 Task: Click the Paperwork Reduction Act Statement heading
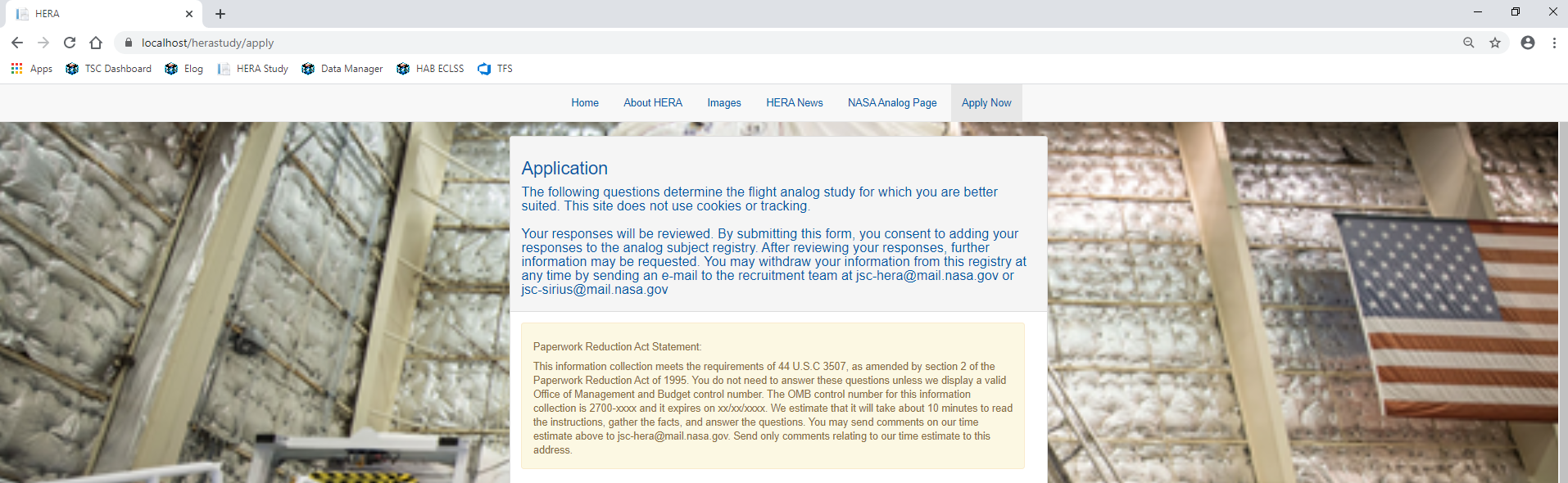[x=618, y=347]
